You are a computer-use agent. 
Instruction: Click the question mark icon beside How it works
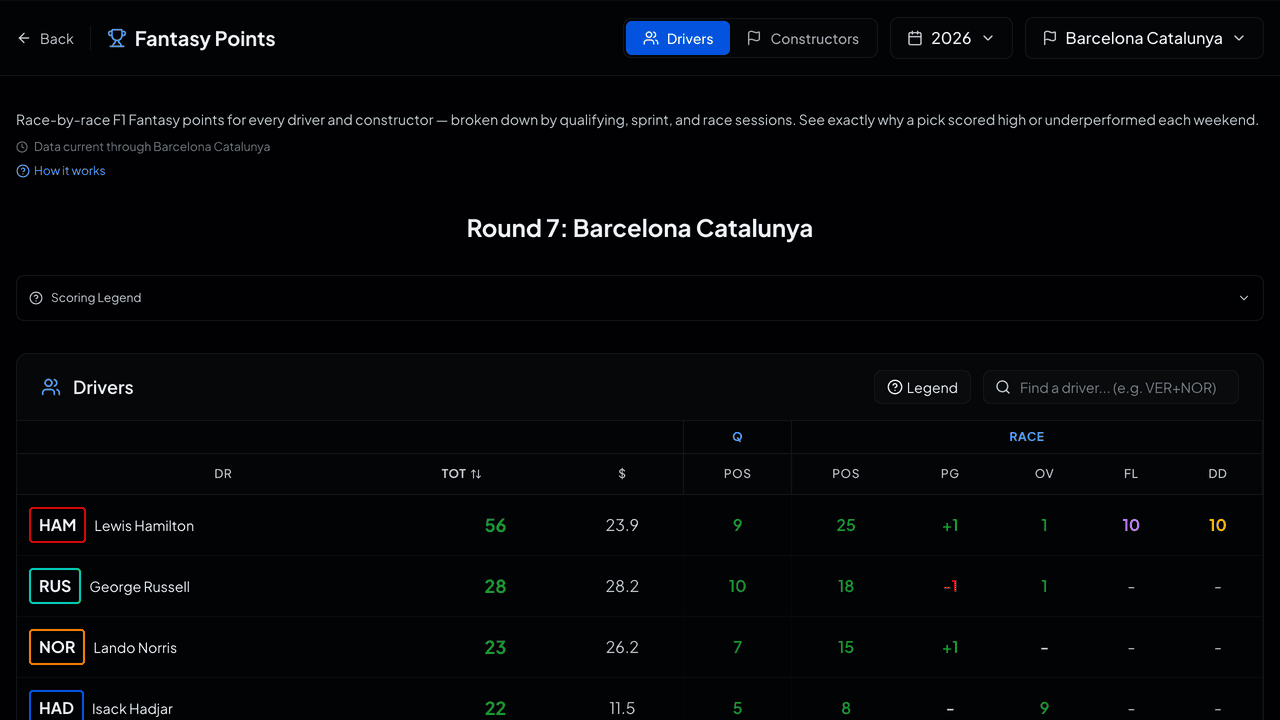[23, 171]
